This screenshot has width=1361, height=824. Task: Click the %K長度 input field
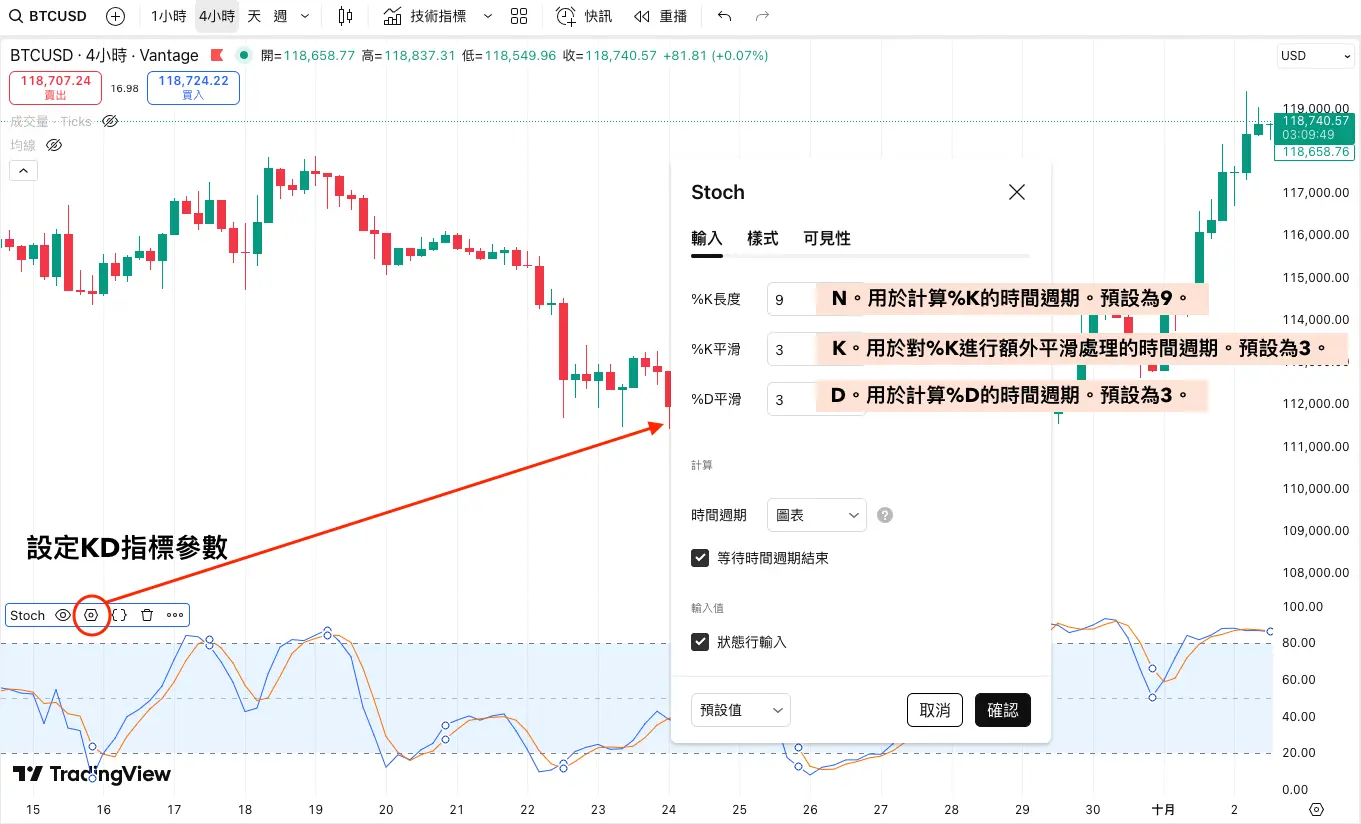coord(790,299)
